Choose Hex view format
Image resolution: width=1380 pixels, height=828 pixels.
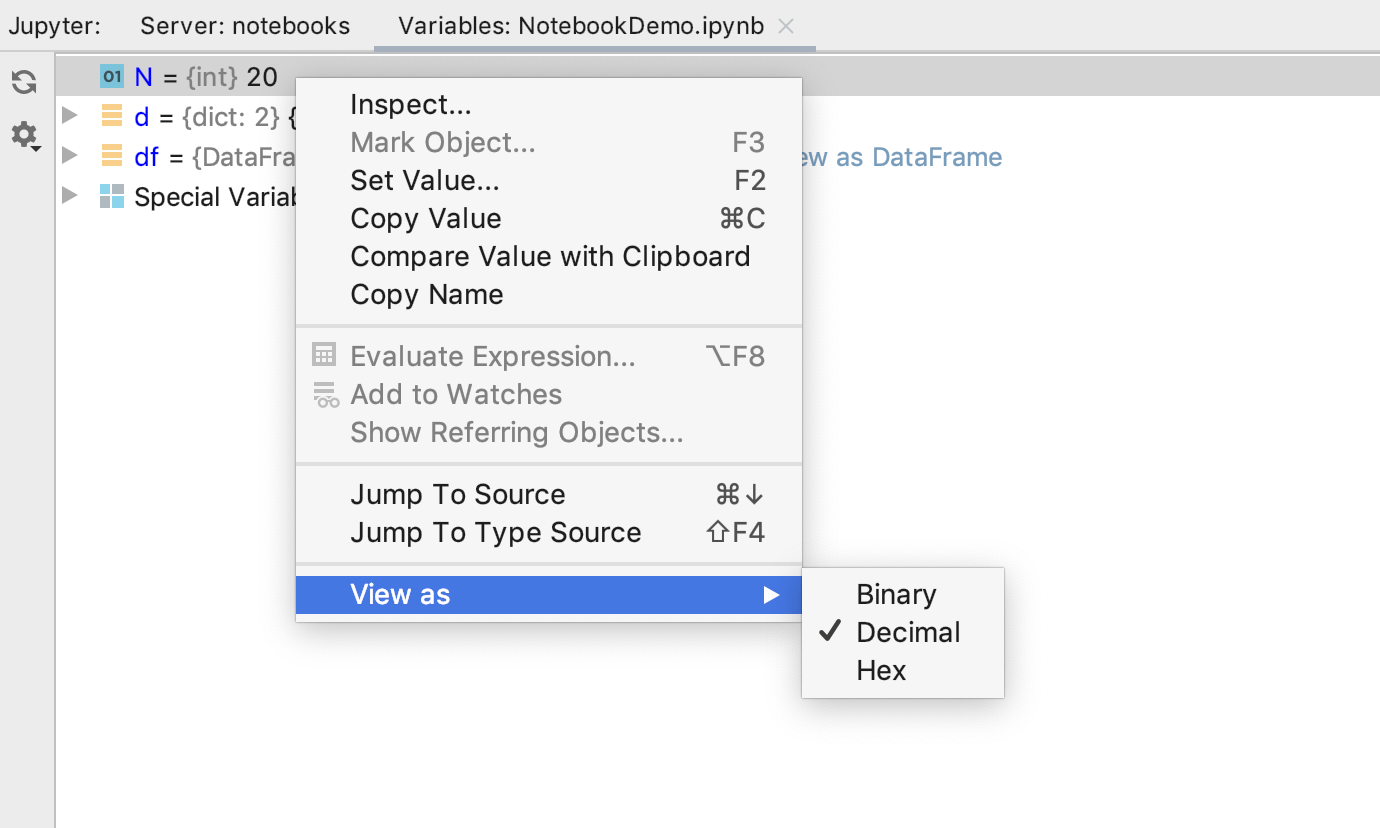coord(881,671)
